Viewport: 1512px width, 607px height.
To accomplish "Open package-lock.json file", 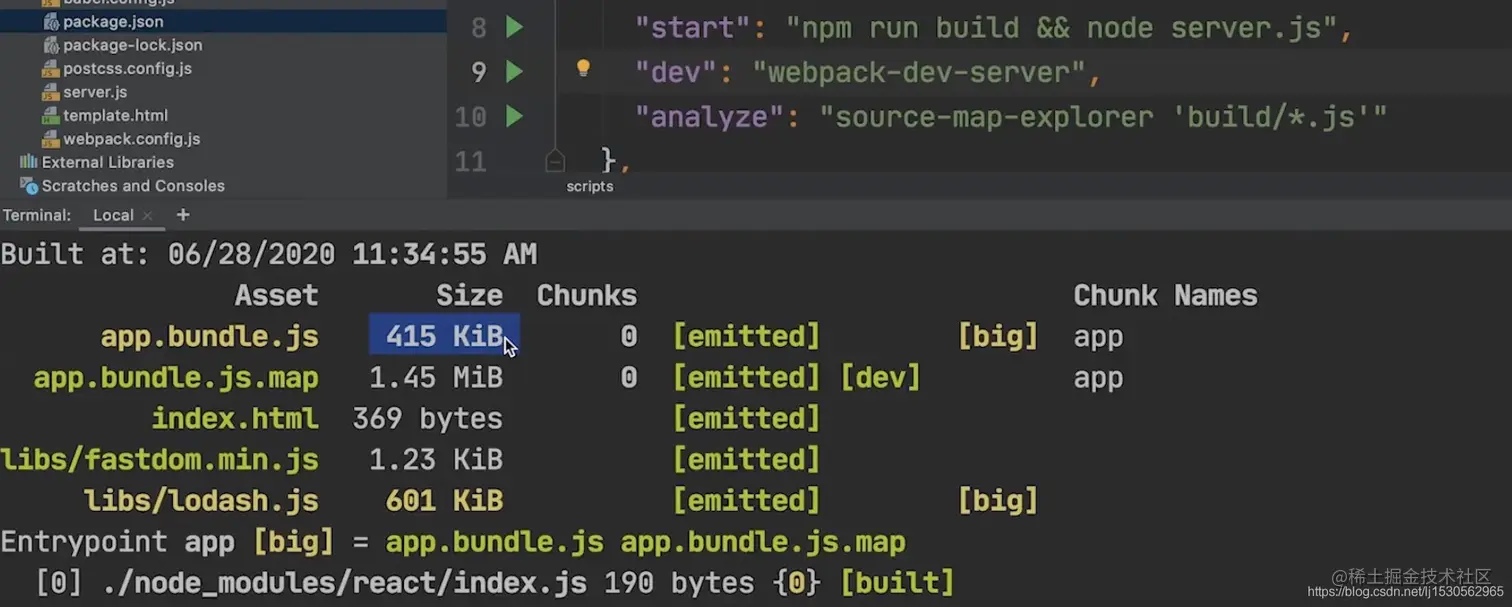I will coord(132,45).
